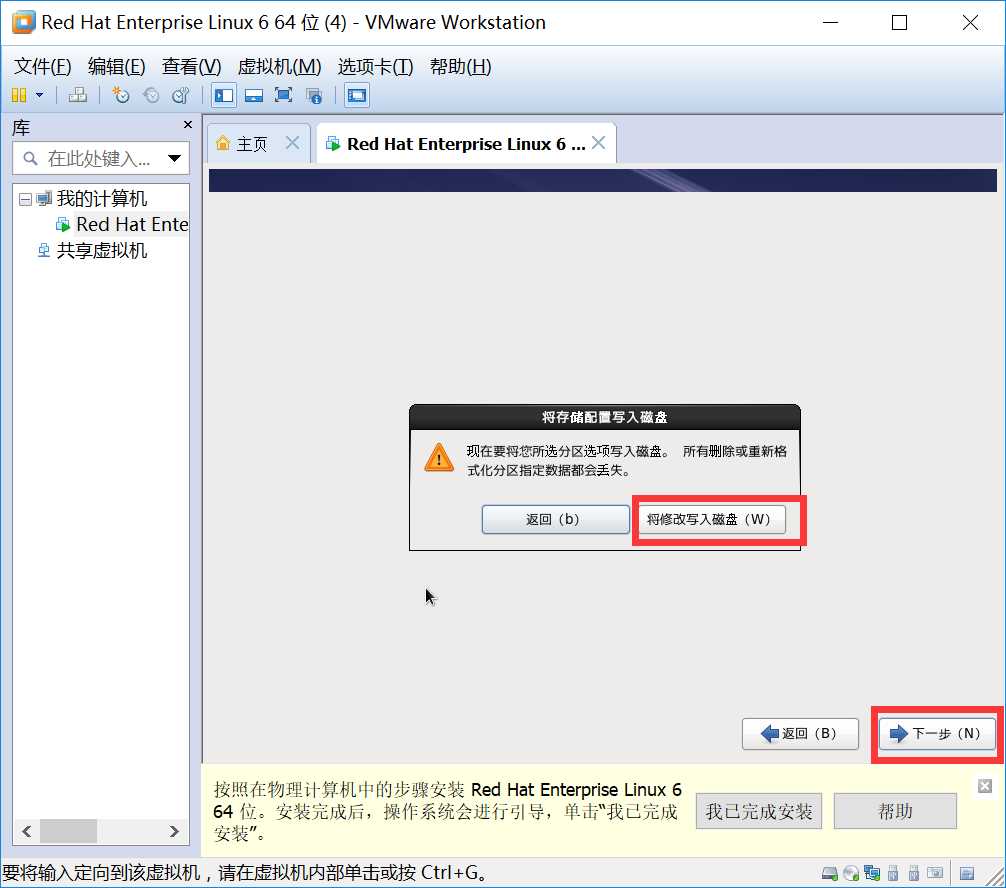
Task: Switch to Red Hat Enterprise Linux 6 tab
Action: 466,144
